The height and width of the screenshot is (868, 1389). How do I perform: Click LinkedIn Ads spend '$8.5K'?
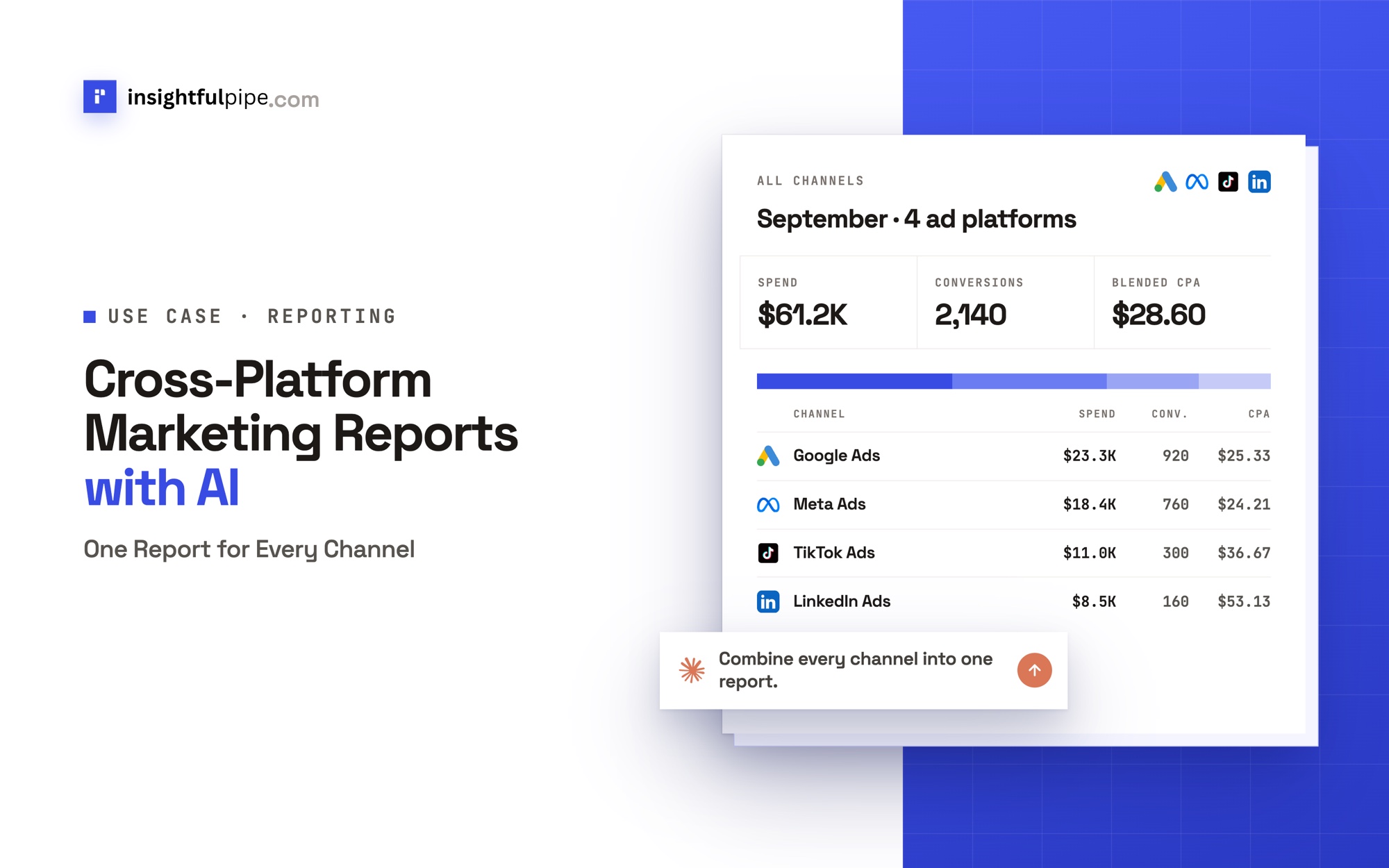(1094, 601)
